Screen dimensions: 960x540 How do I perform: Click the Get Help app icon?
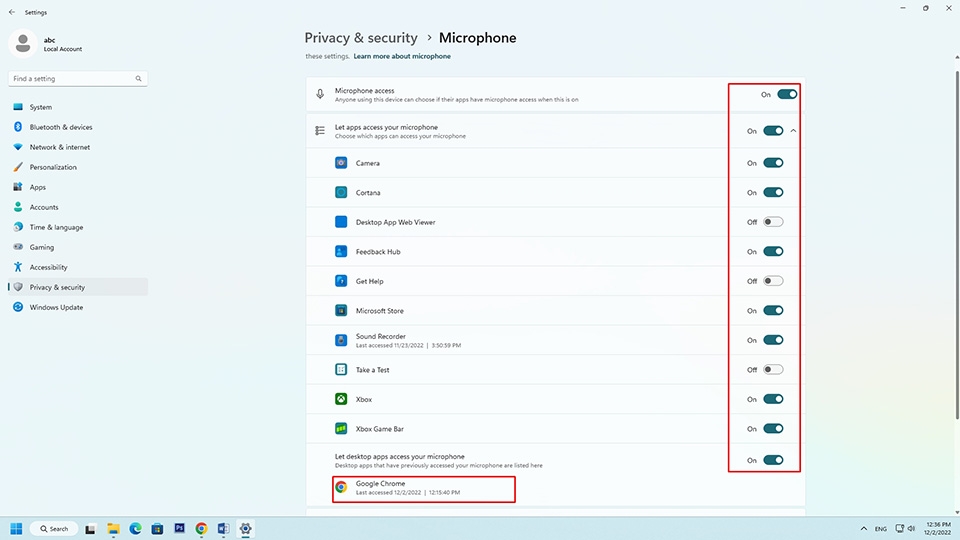341,281
